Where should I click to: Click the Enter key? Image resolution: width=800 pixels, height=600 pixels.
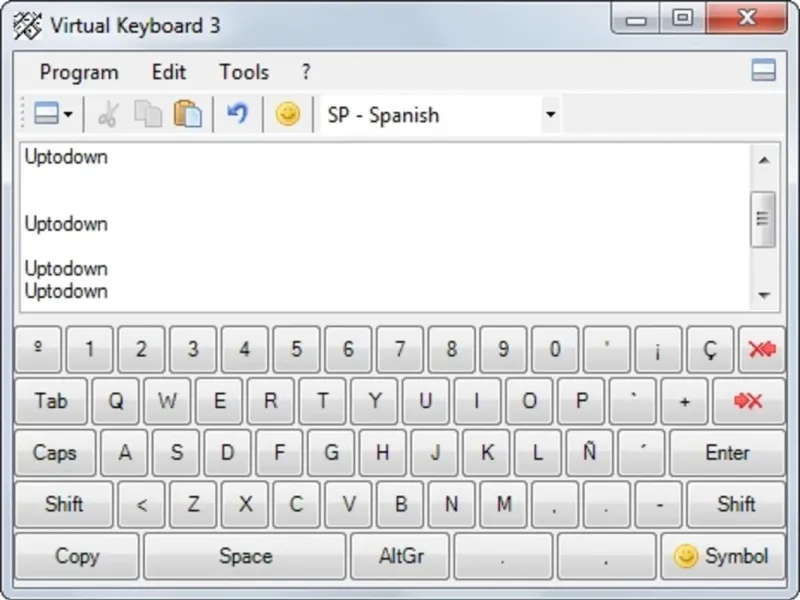coord(728,453)
